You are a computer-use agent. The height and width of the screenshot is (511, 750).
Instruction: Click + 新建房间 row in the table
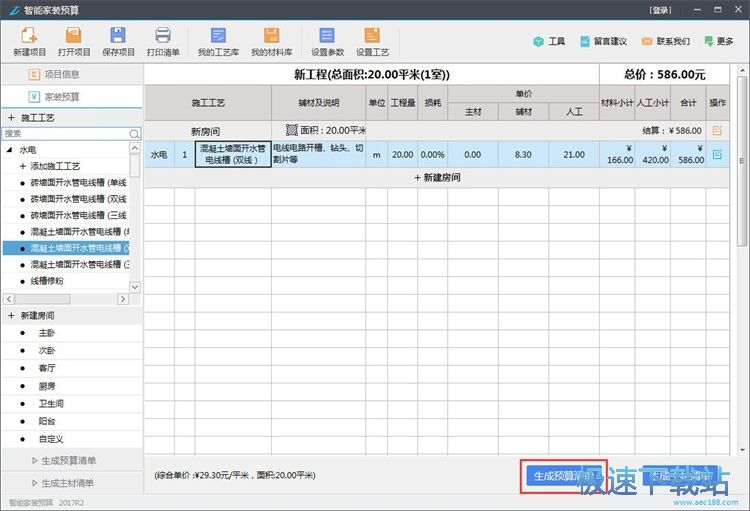[x=437, y=178]
